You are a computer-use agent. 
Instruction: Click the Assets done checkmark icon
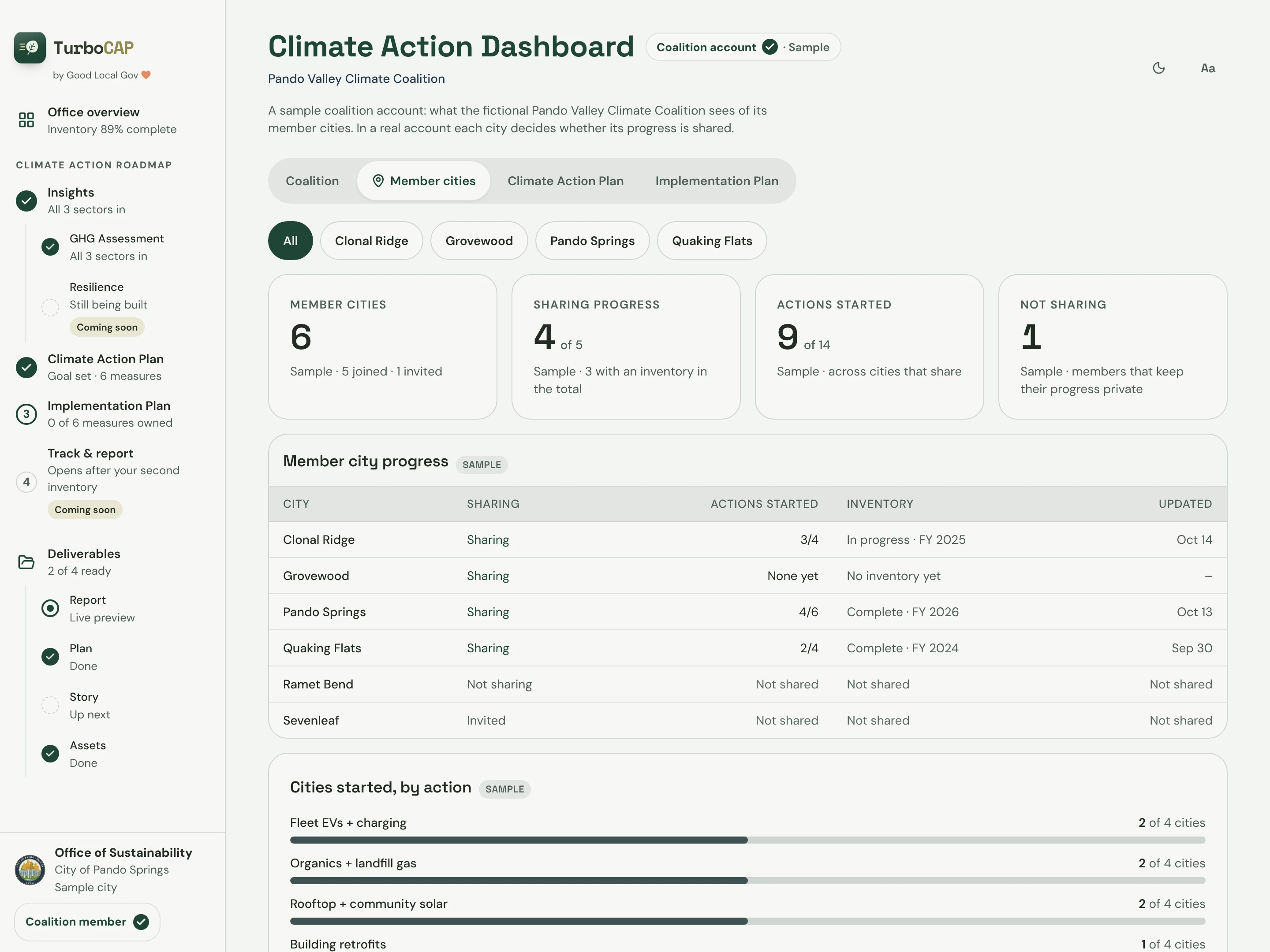pyautogui.click(x=51, y=754)
